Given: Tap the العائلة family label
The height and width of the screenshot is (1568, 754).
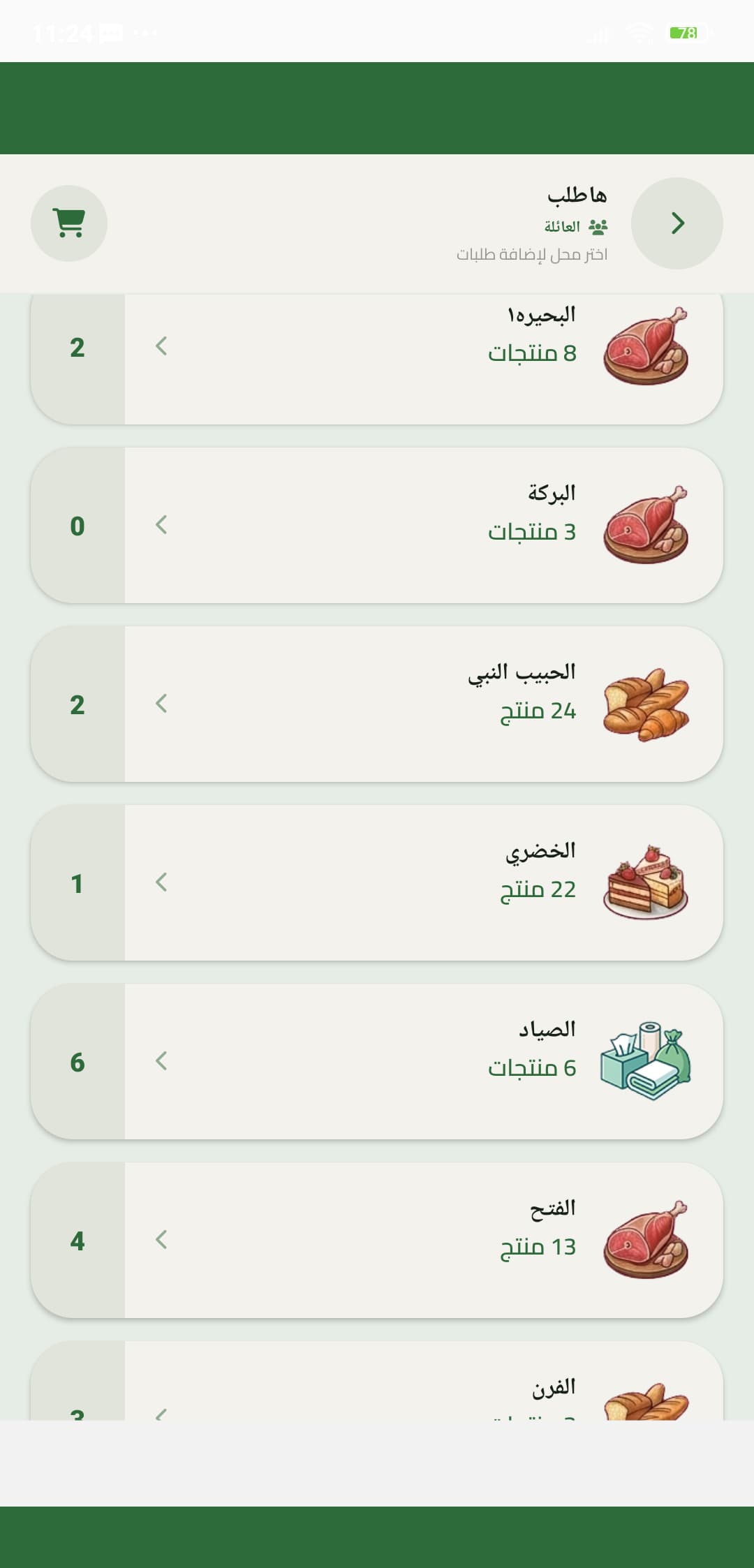Looking at the screenshot, I should [x=563, y=226].
